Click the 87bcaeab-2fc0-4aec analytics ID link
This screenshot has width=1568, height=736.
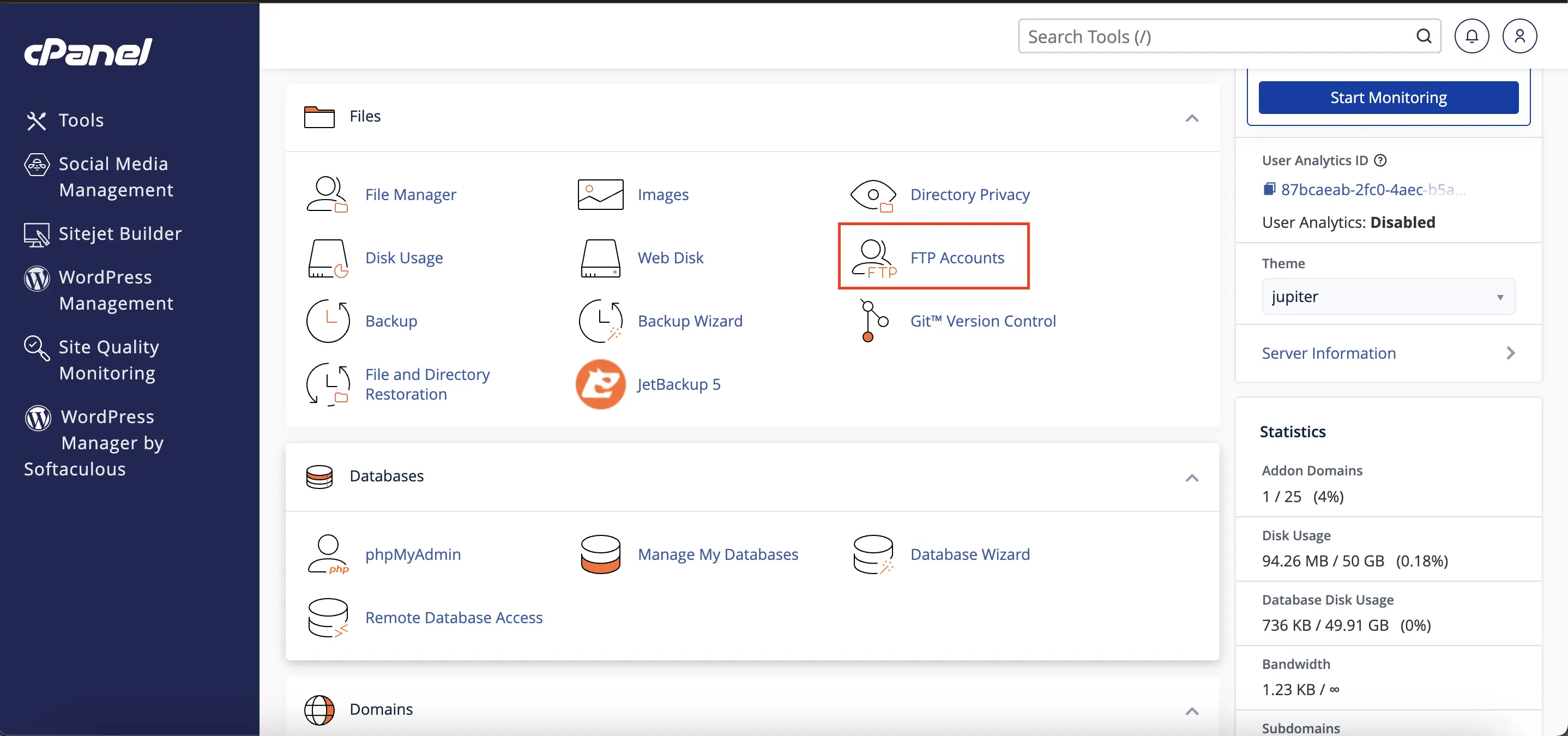click(1373, 189)
